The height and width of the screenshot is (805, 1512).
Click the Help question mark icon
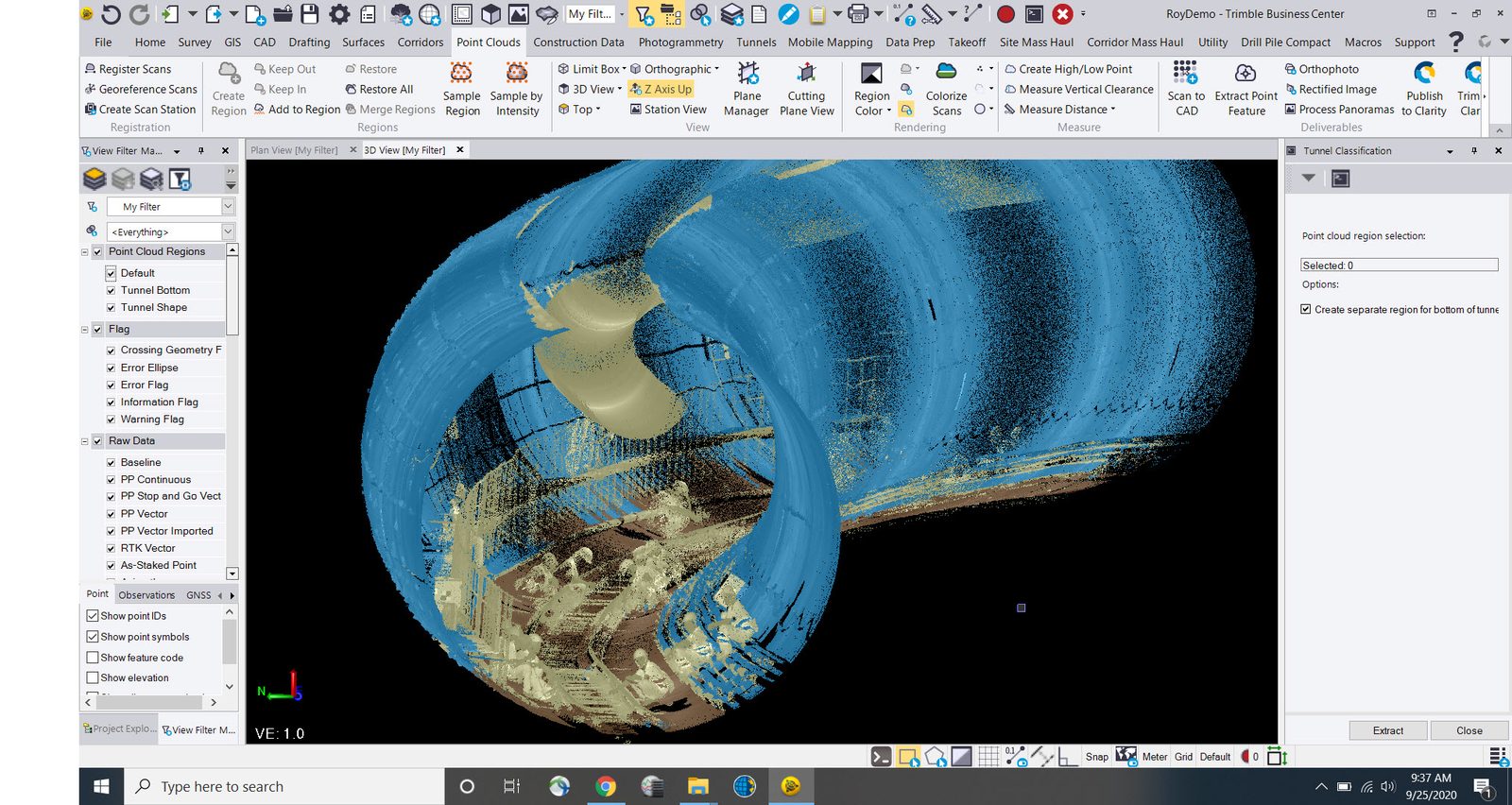pyautogui.click(x=1456, y=42)
